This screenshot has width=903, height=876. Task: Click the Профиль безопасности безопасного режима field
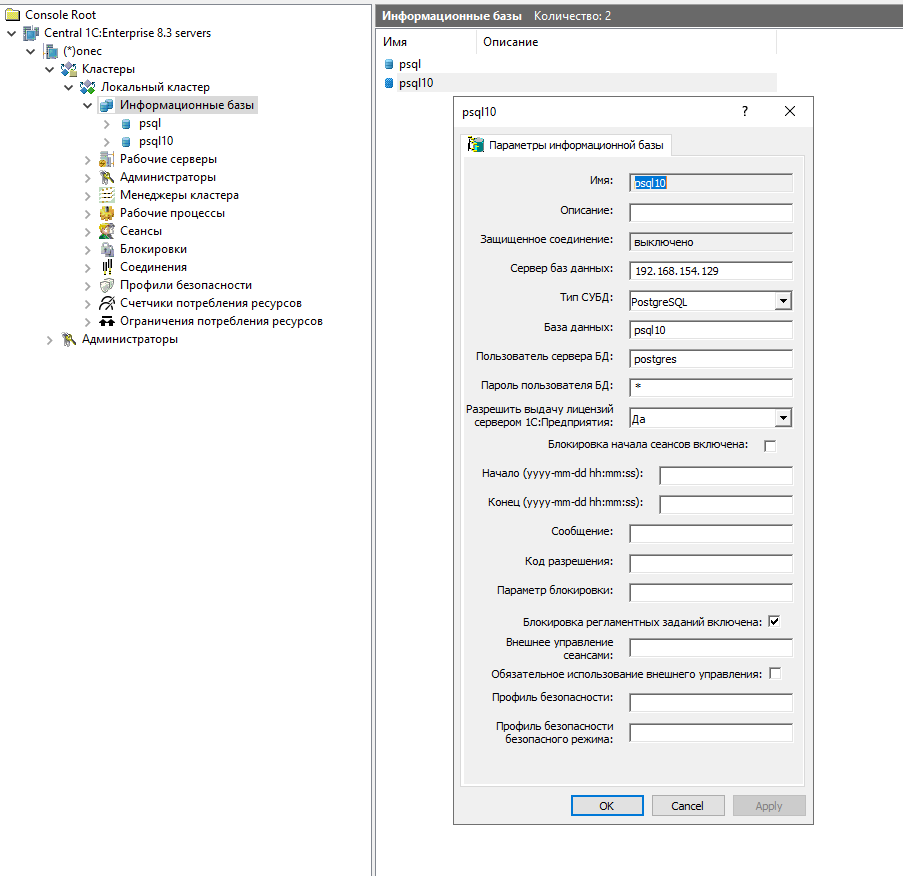pos(711,733)
